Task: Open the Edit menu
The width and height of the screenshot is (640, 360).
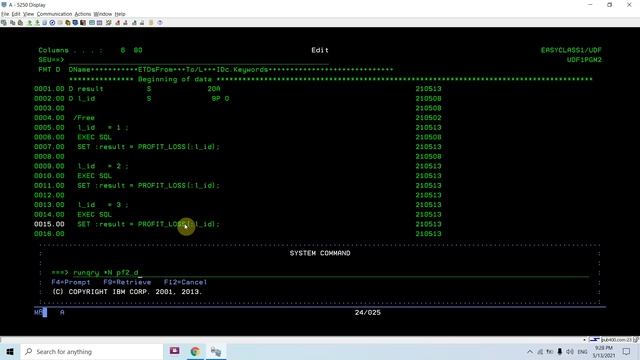Action: pyautogui.click(x=16, y=14)
